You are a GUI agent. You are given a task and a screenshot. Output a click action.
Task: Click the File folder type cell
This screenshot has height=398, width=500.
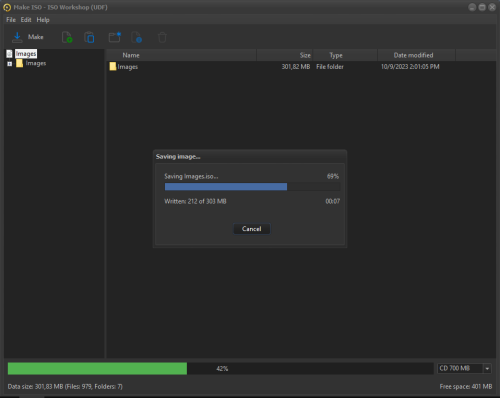pos(330,67)
